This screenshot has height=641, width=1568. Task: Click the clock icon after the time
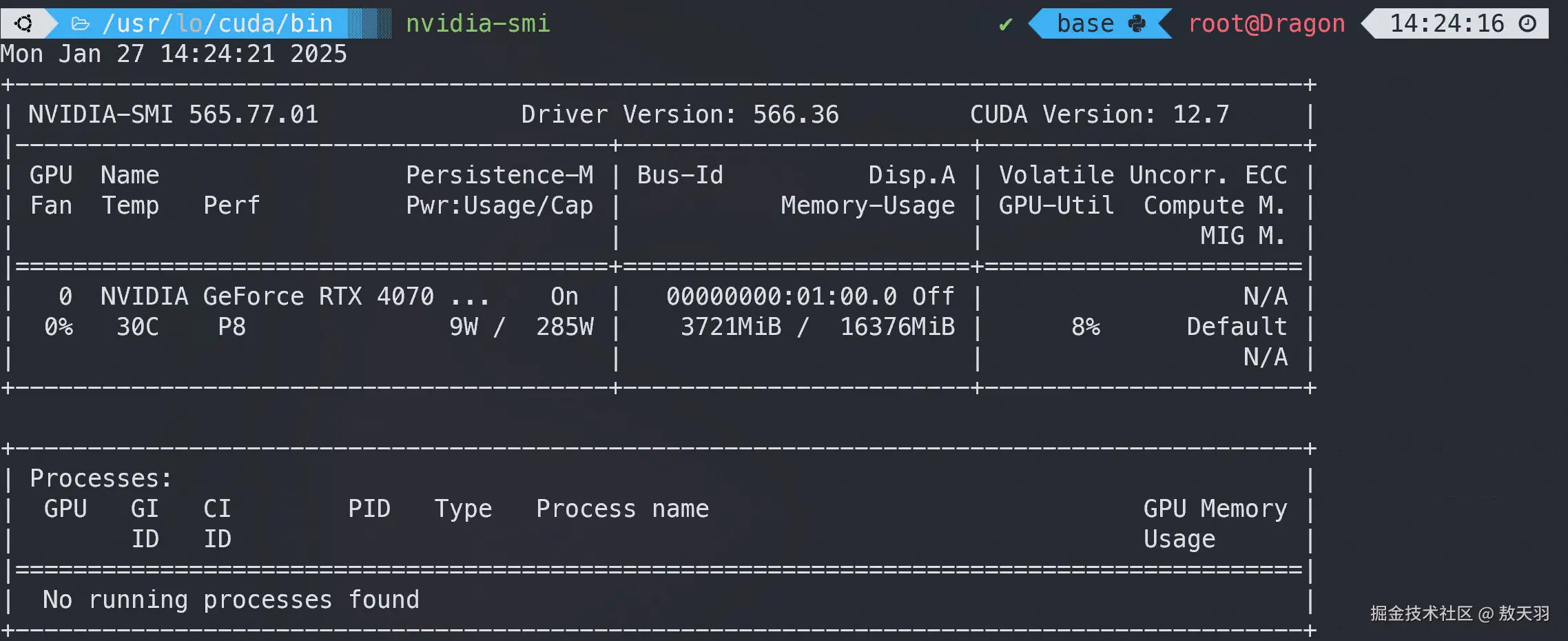[1527, 24]
